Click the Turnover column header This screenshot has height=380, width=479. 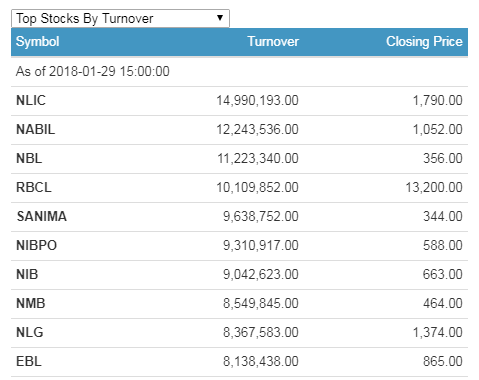[273, 42]
